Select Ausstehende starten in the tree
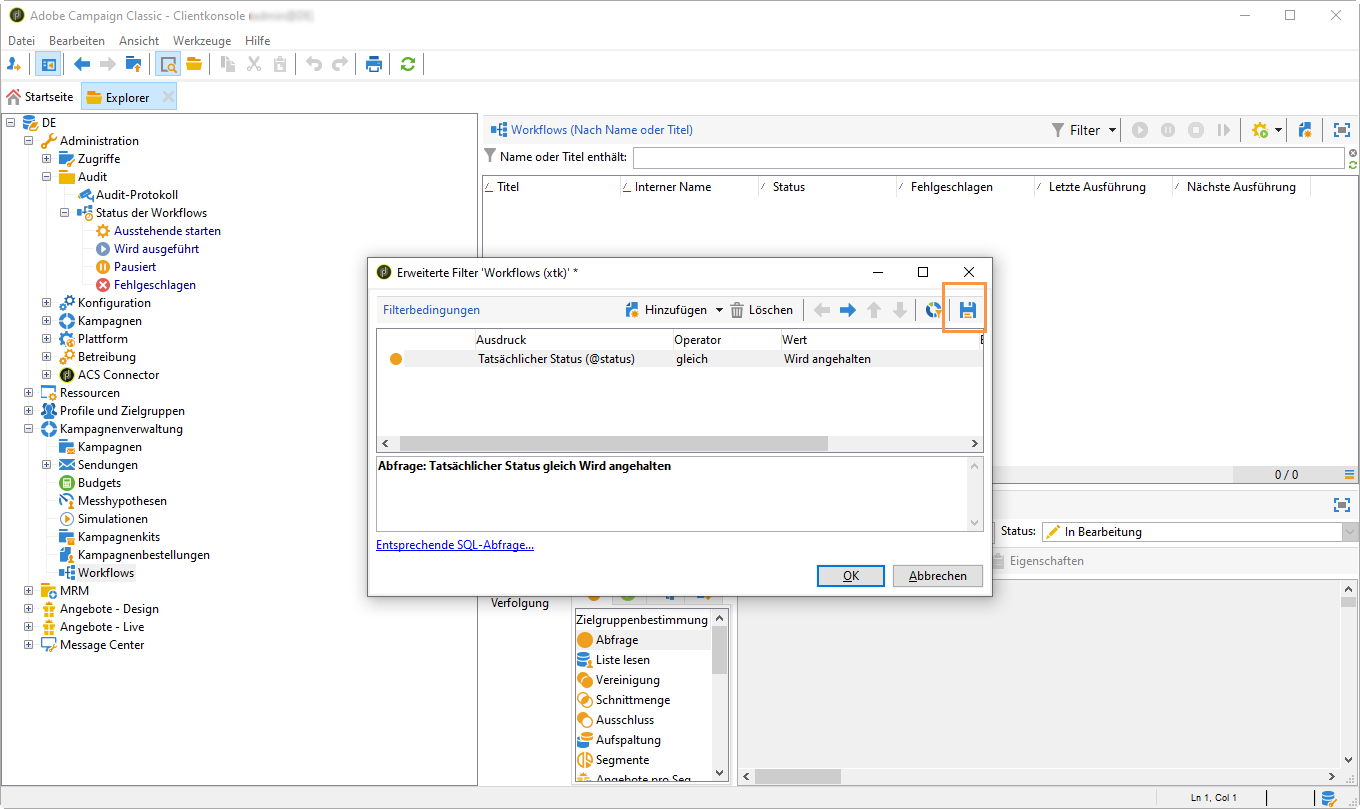The image size is (1360, 809). pos(167,231)
